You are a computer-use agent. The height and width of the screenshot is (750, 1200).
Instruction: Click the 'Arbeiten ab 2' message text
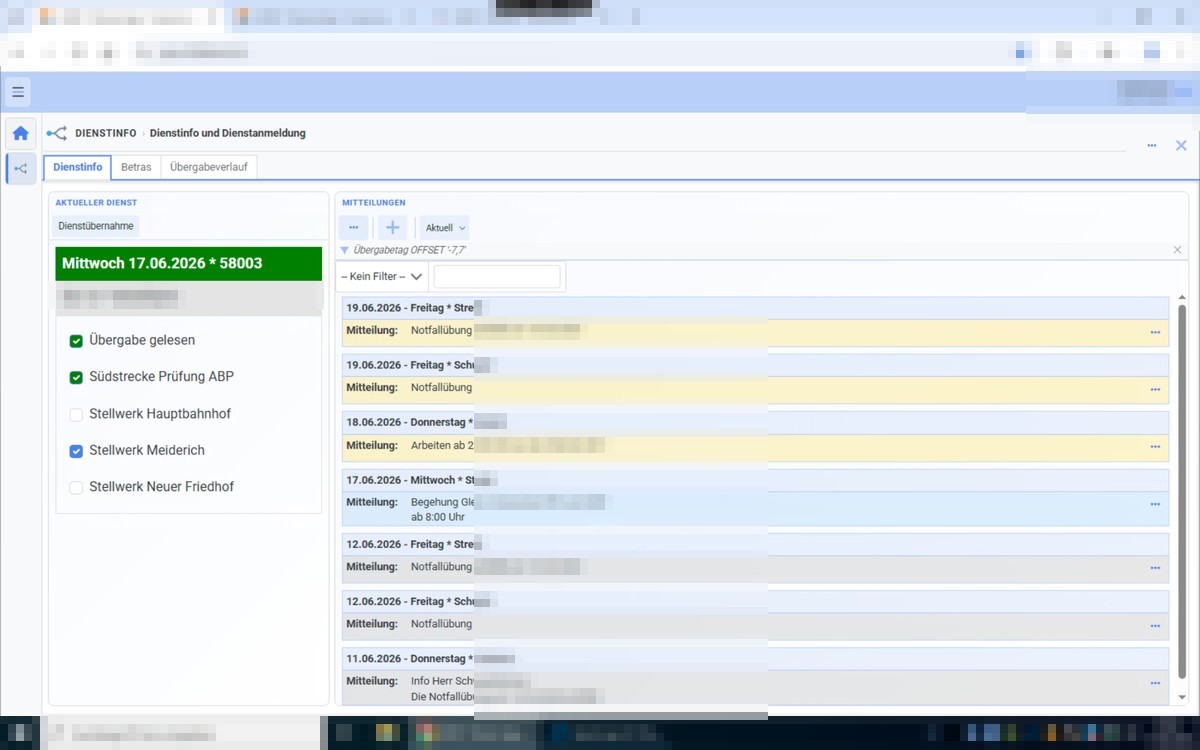tap(442, 445)
